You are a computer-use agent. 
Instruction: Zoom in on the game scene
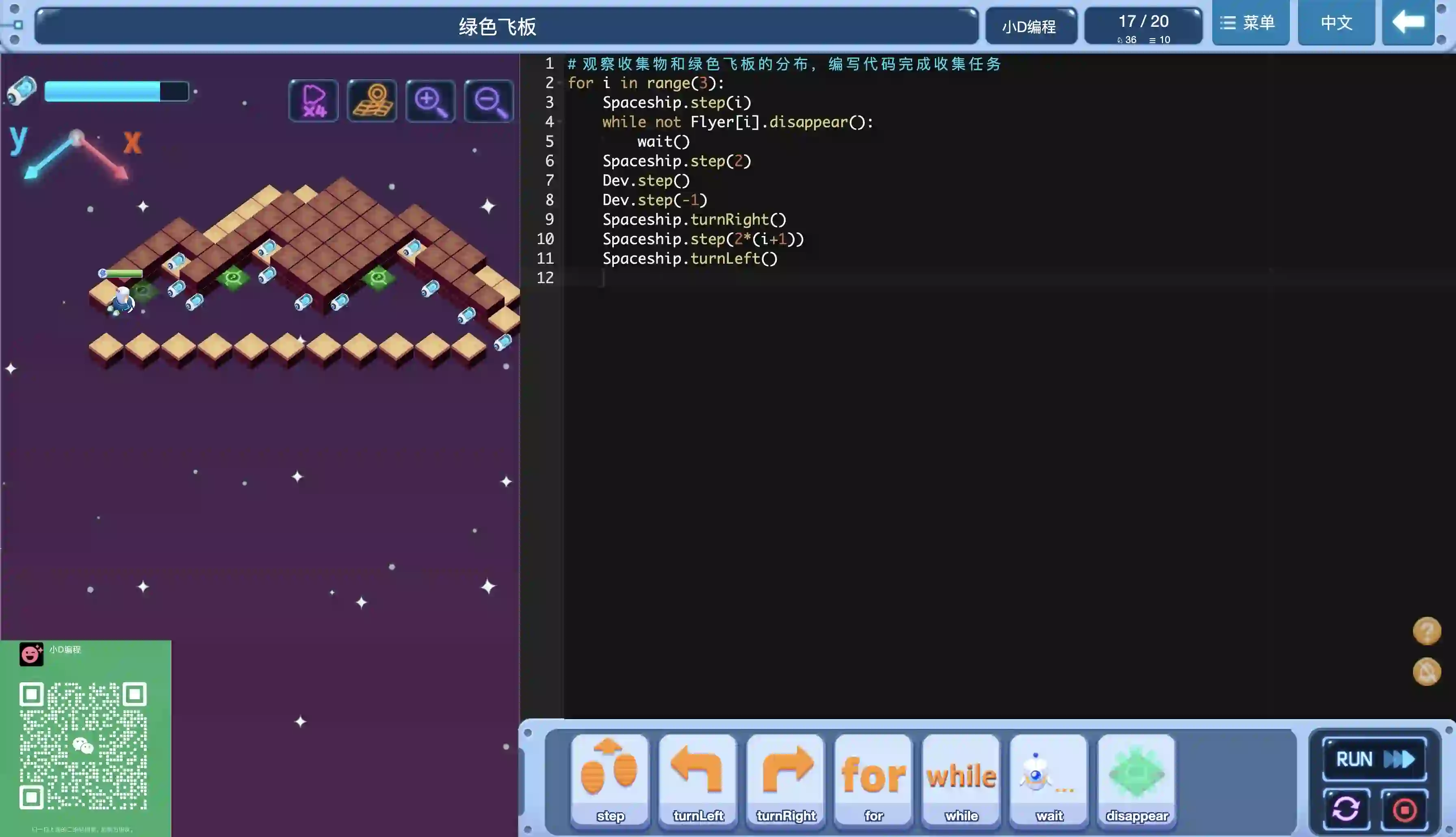coord(430,101)
